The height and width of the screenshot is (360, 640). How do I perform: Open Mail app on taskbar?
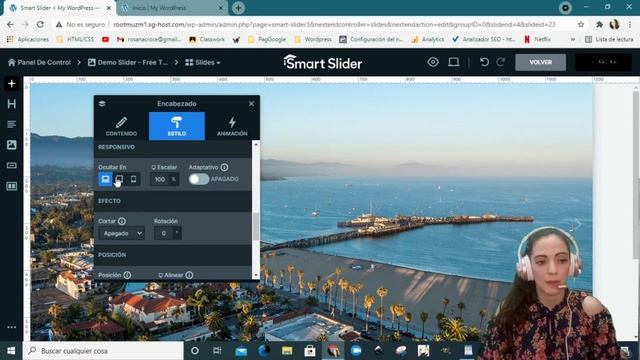click(241, 351)
